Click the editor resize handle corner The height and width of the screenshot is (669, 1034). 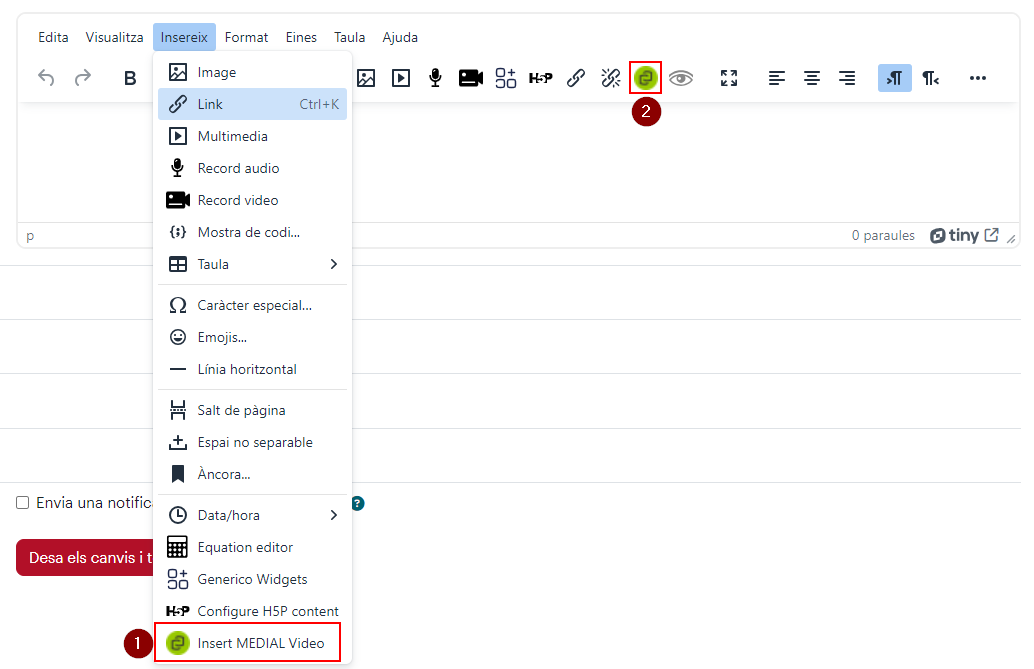pyautogui.click(x=1012, y=239)
